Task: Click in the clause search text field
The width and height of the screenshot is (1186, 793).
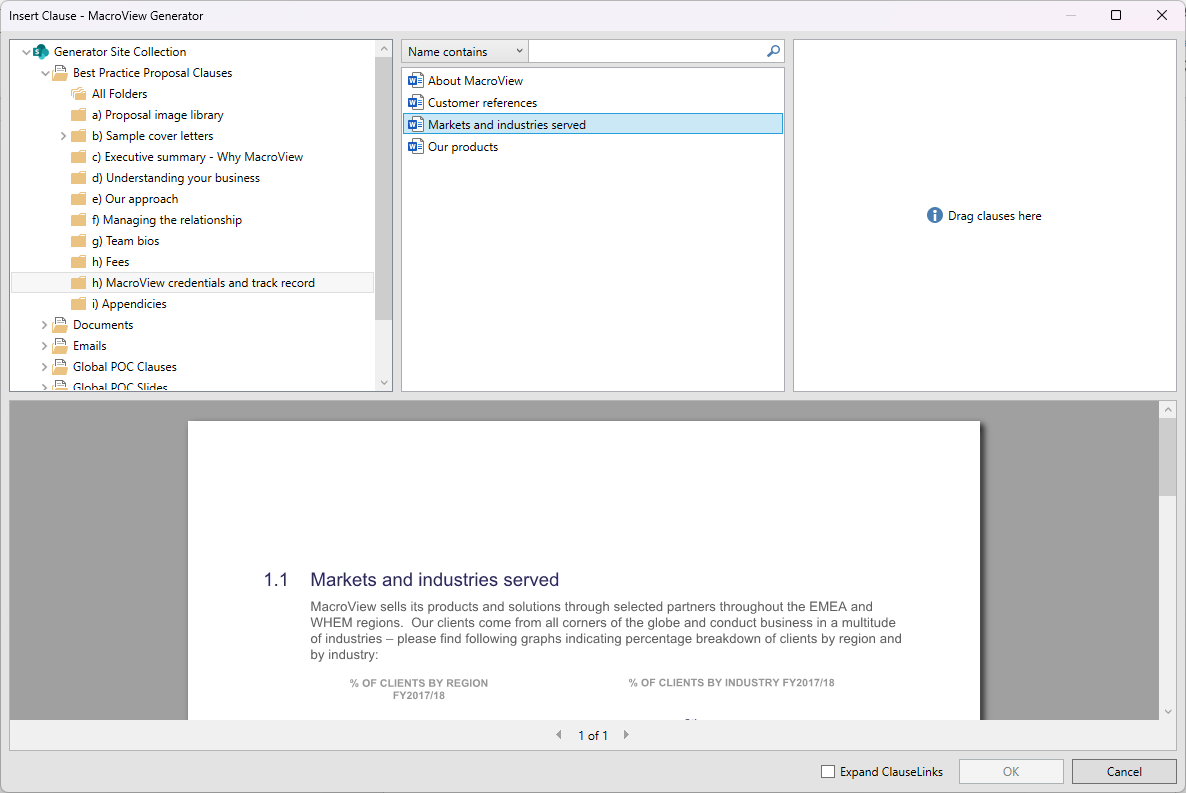Action: 647,51
